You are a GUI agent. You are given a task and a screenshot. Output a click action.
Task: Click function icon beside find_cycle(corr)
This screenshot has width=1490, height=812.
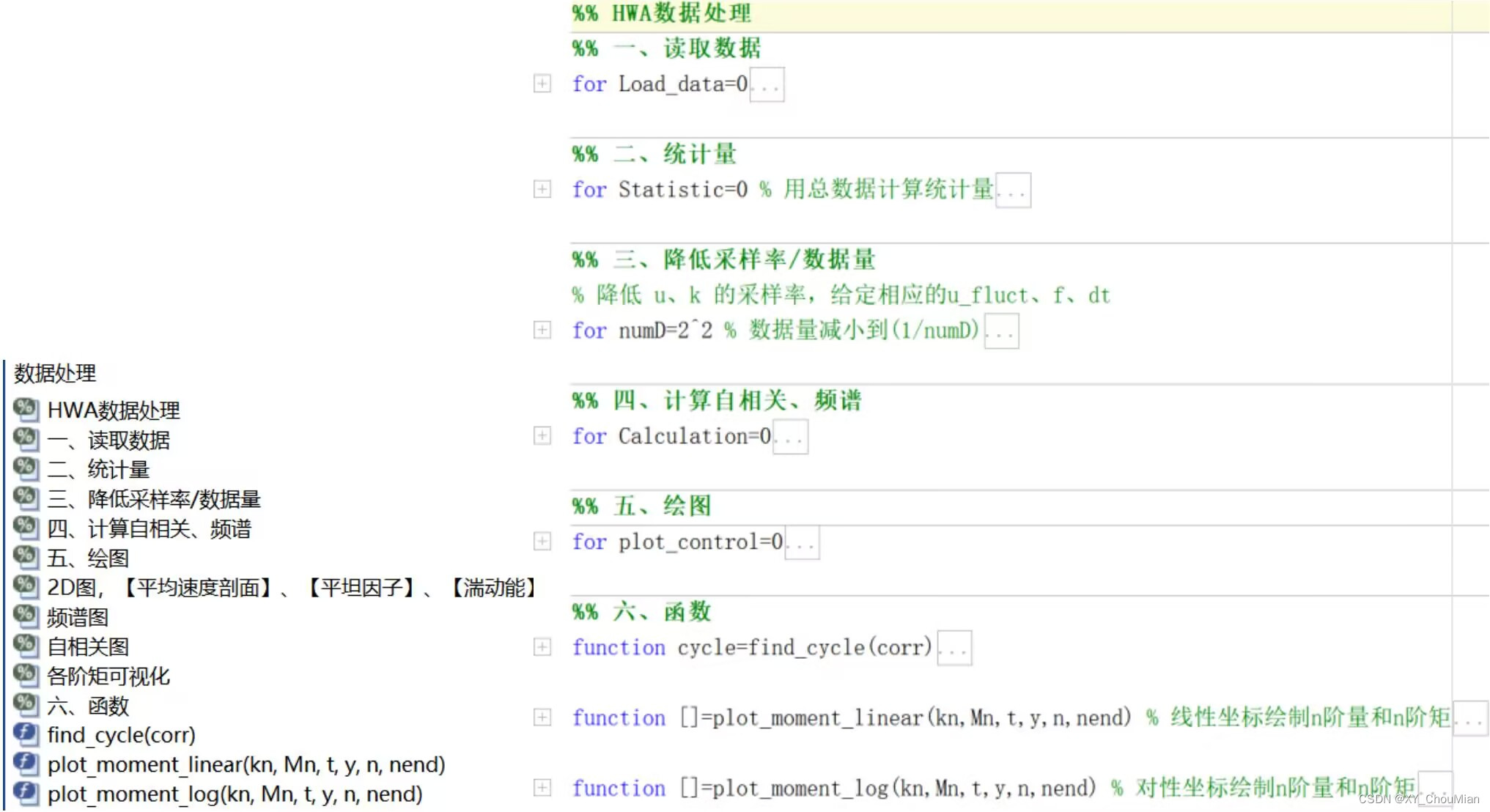click(x=26, y=734)
